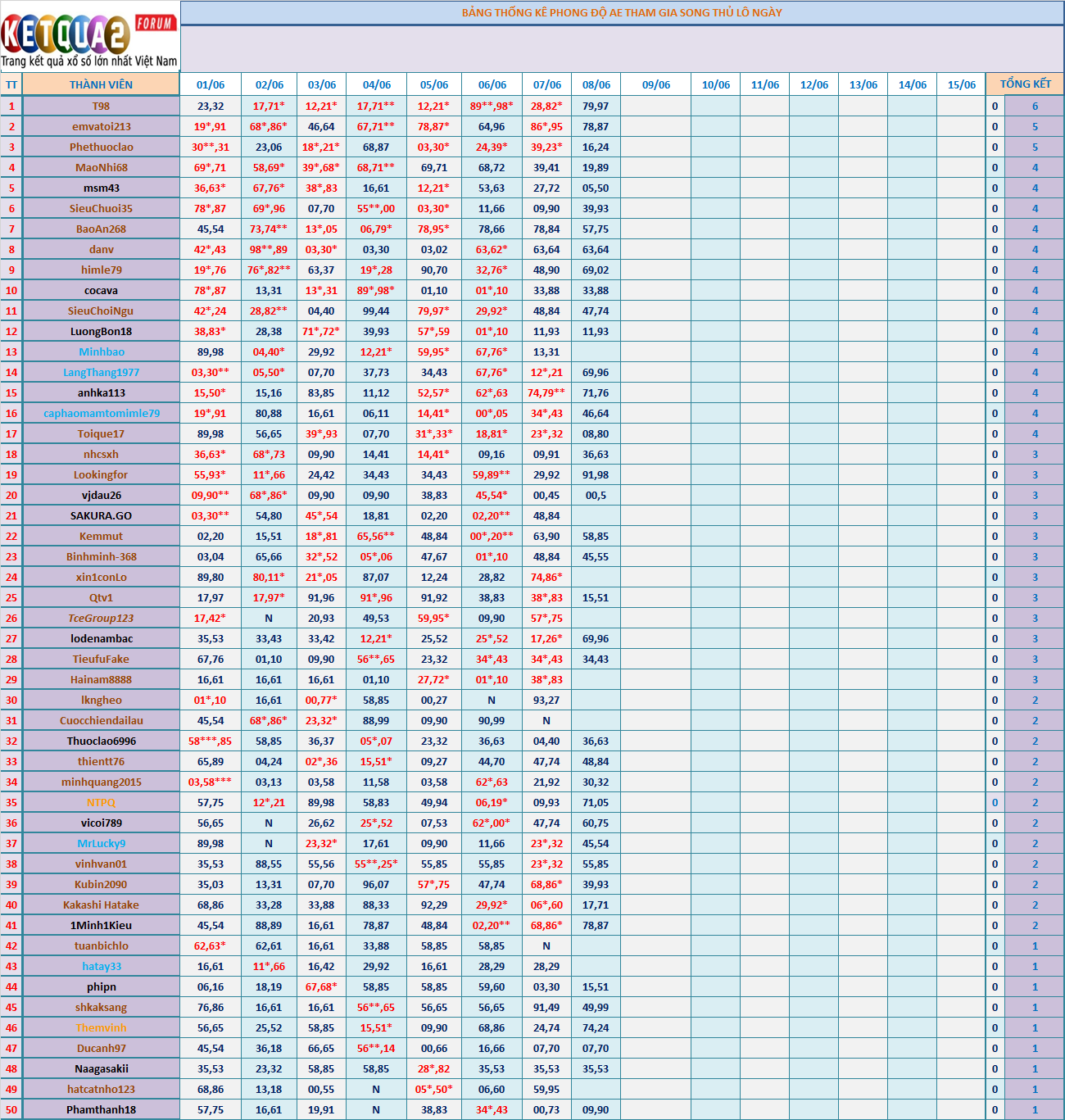
Task: Click the 15/06 date column header
Action: coord(961,84)
